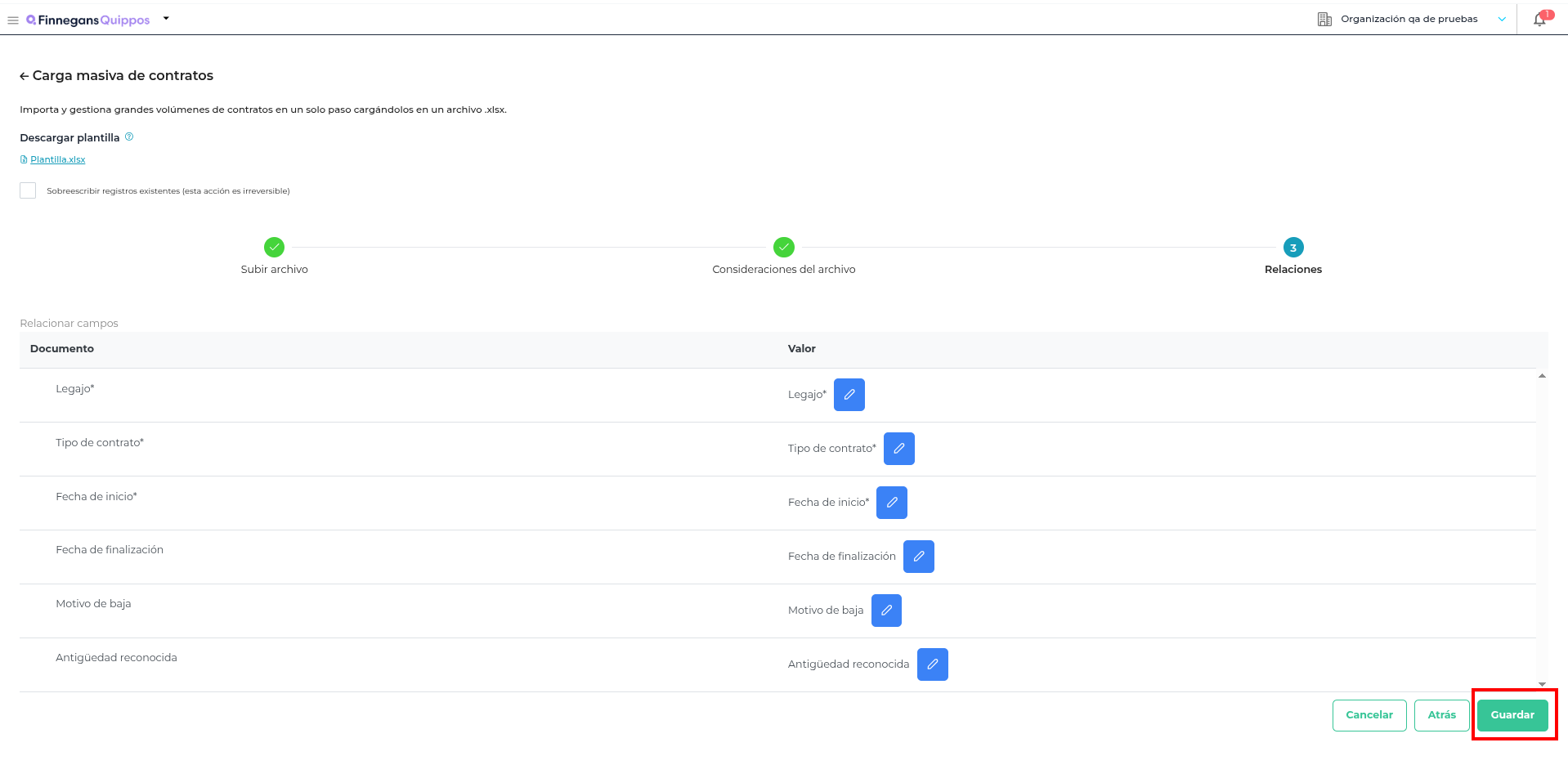Edit the Fecha de finalización mapping
The height and width of the screenshot is (765, 1568).
pyautogui.click(x=918, y=557)
